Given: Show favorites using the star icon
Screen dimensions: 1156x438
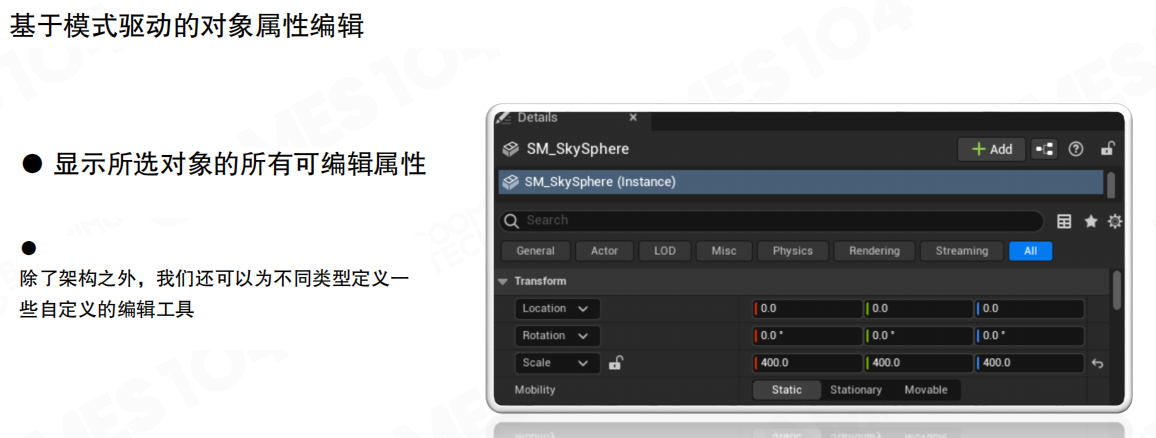Looking at the screenshot, I should coord(1091,221).
